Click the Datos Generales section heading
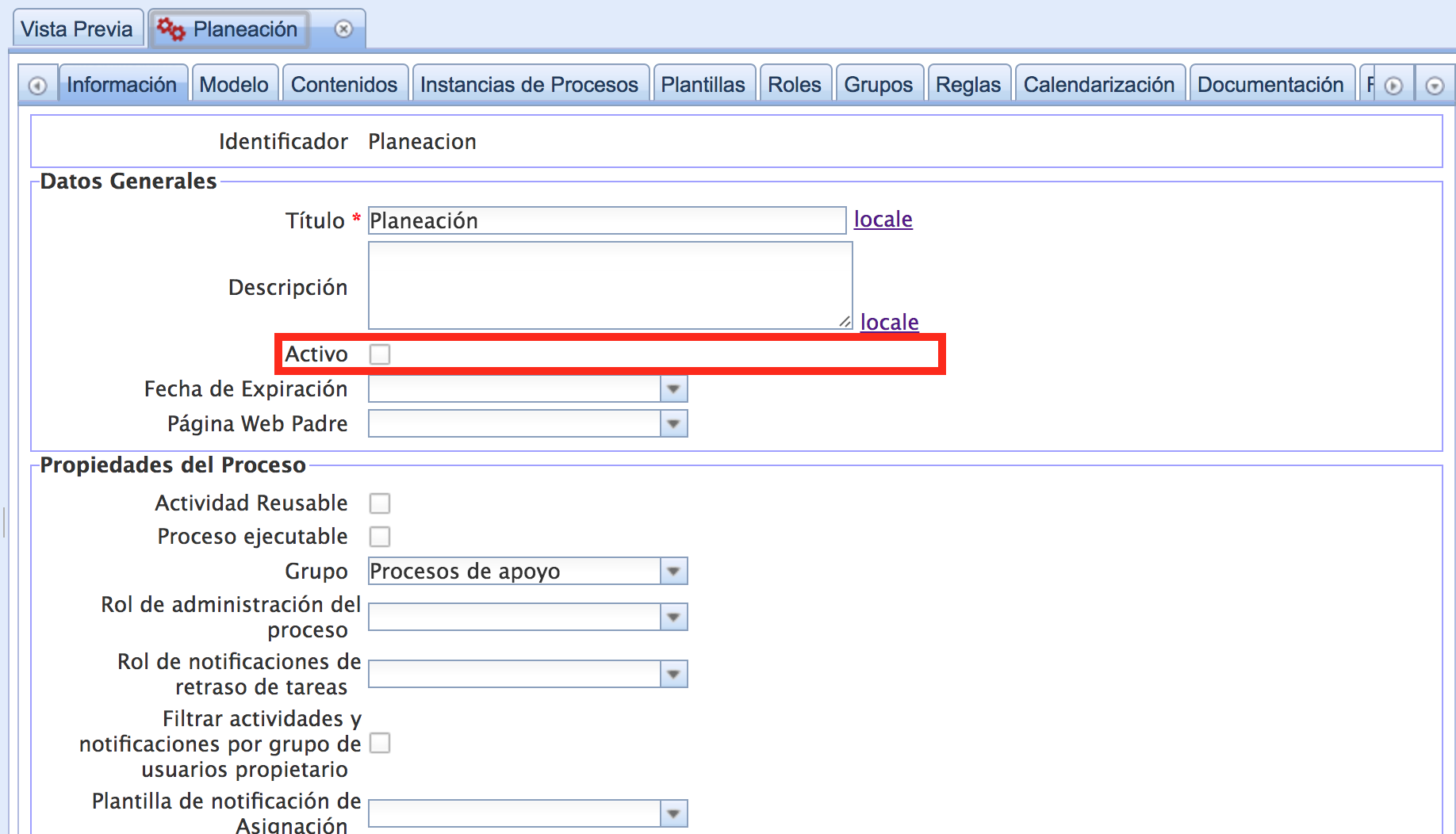Screen dimensions: 1456x834 128,182
